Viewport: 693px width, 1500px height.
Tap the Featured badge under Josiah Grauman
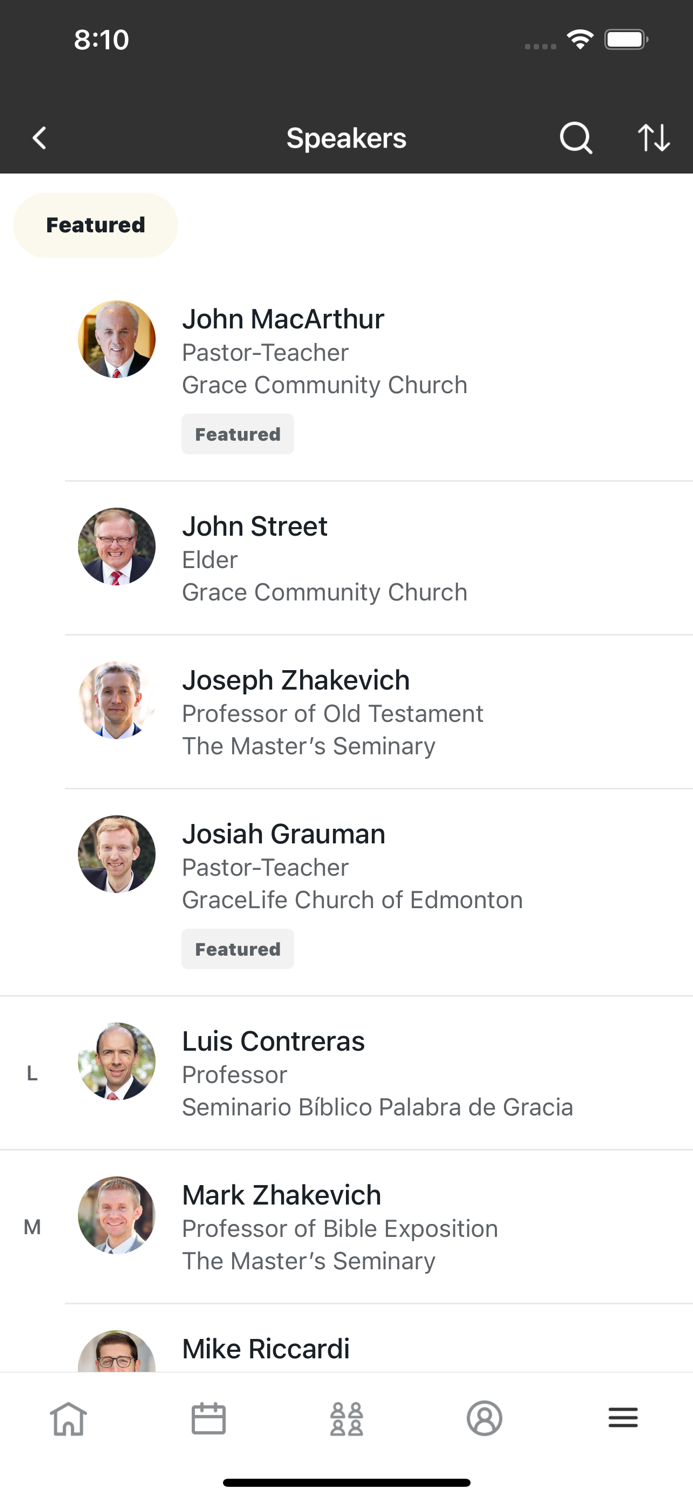click(237, 948)
